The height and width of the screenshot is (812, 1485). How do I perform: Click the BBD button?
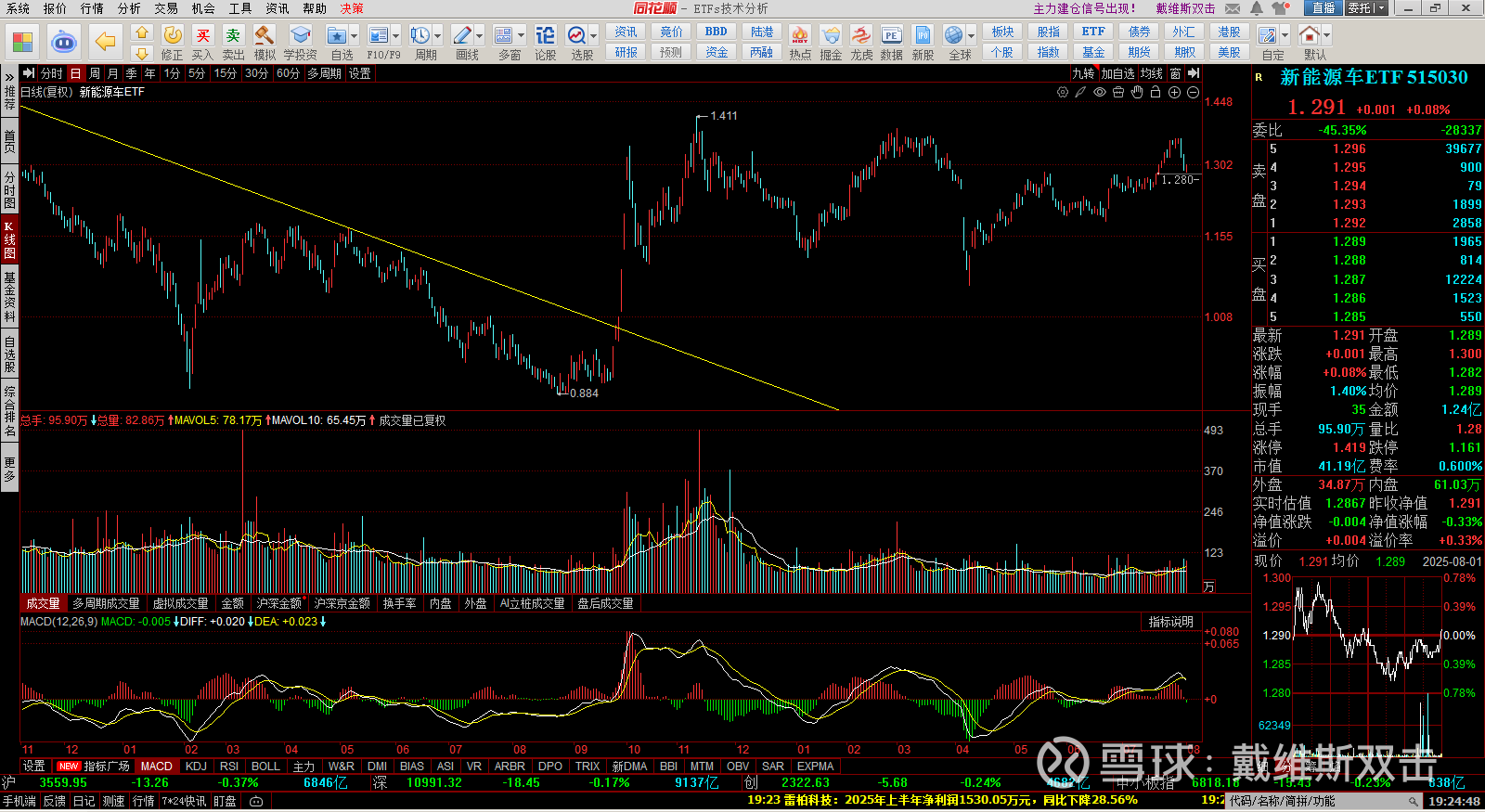(717, 32)
